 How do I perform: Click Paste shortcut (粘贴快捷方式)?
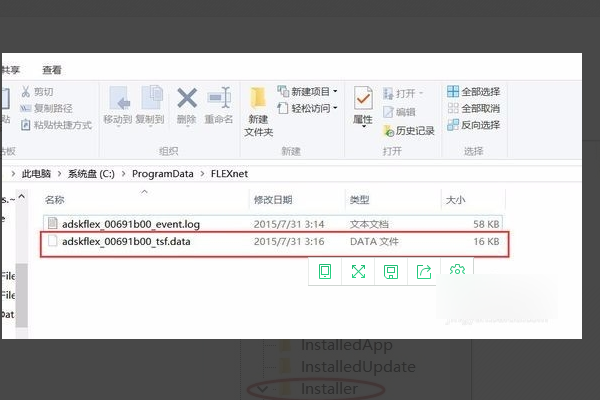[56, 125]
